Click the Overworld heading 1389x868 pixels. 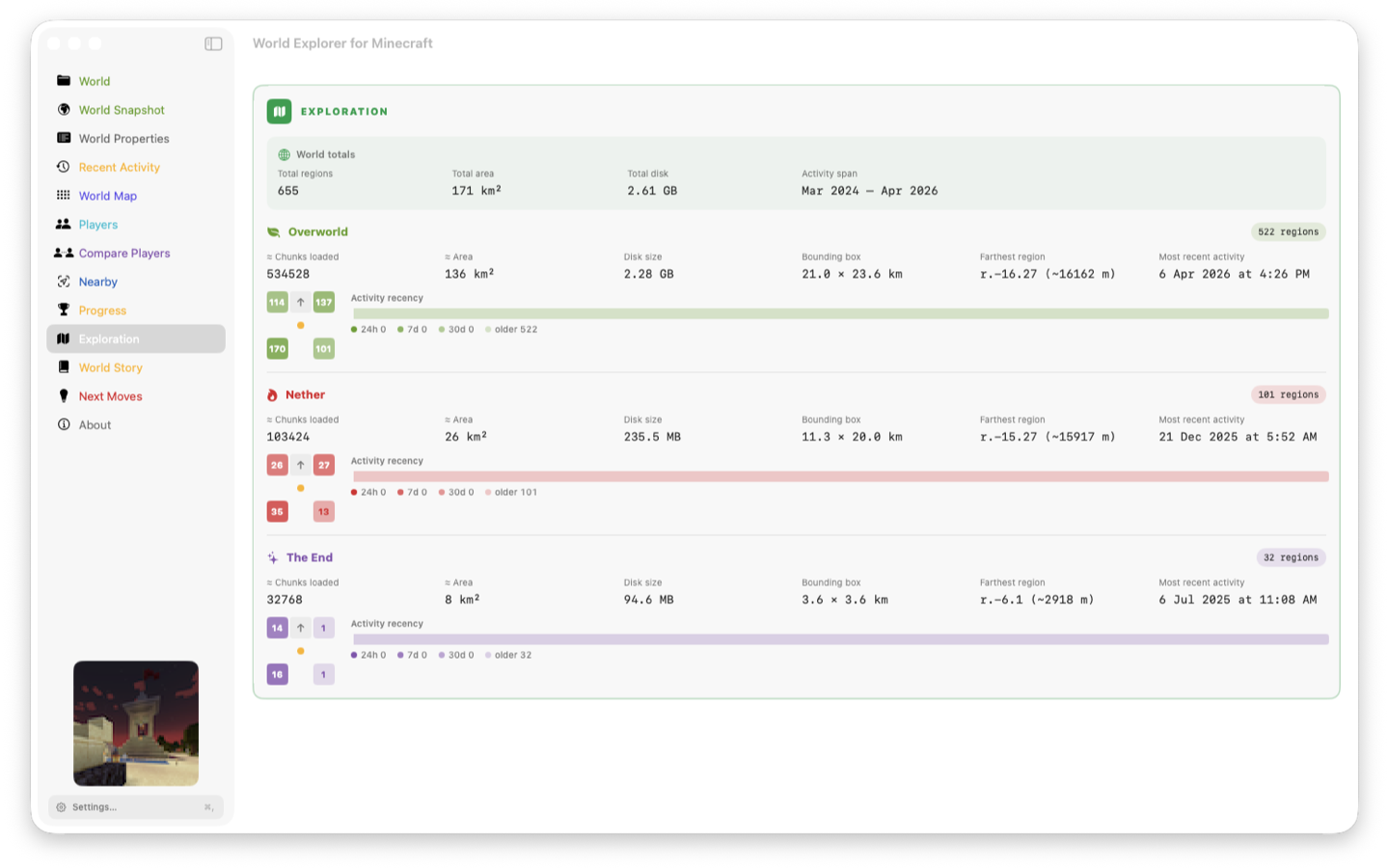(x=318, y=232)
